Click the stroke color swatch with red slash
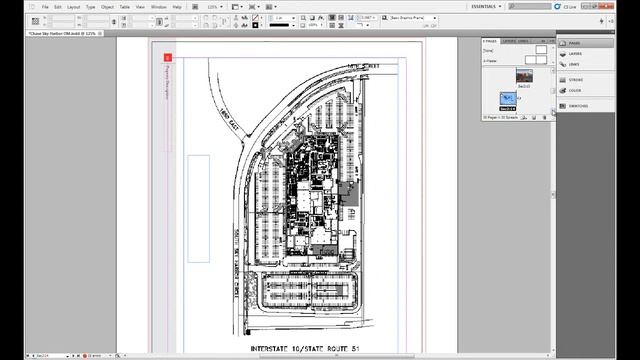 [256, 18]
